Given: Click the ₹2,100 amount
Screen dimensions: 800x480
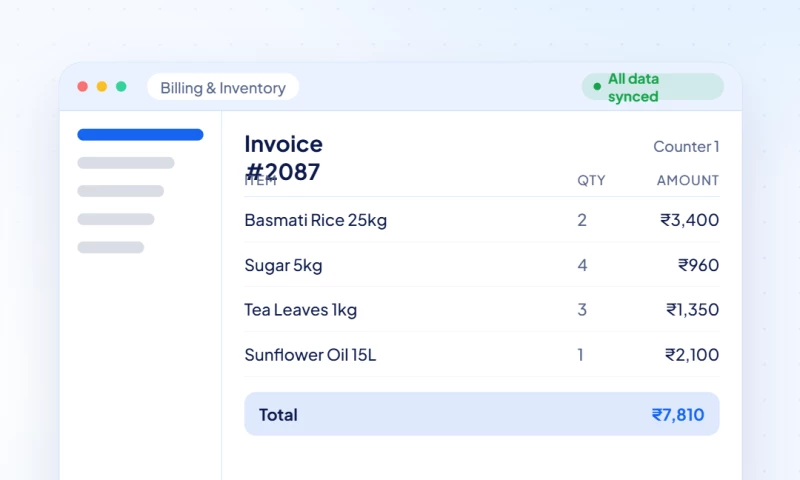Looking at the screenshot, I should pyautogui.click(x=692, y=355).
